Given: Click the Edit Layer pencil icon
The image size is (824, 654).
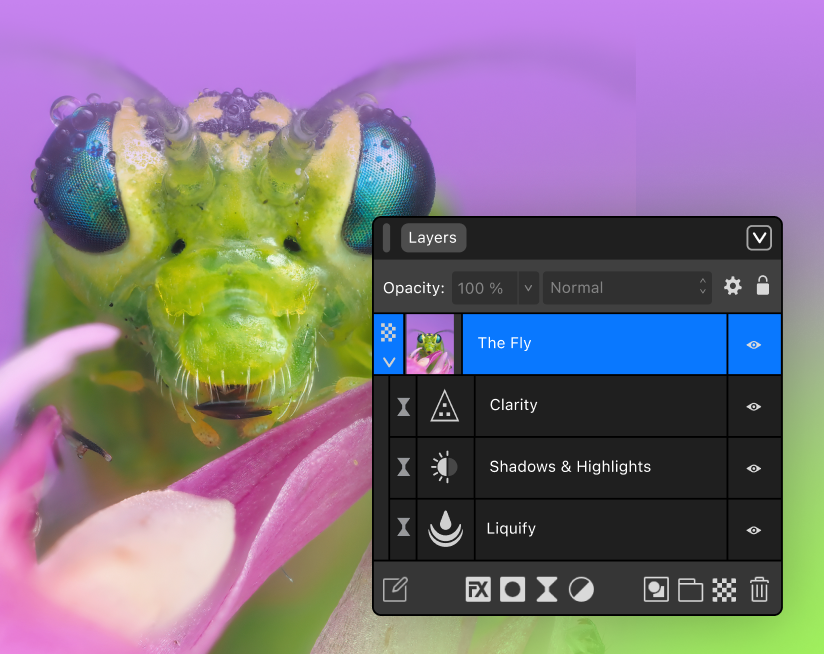Looking at the screenshot, I should tap(395, 590).
